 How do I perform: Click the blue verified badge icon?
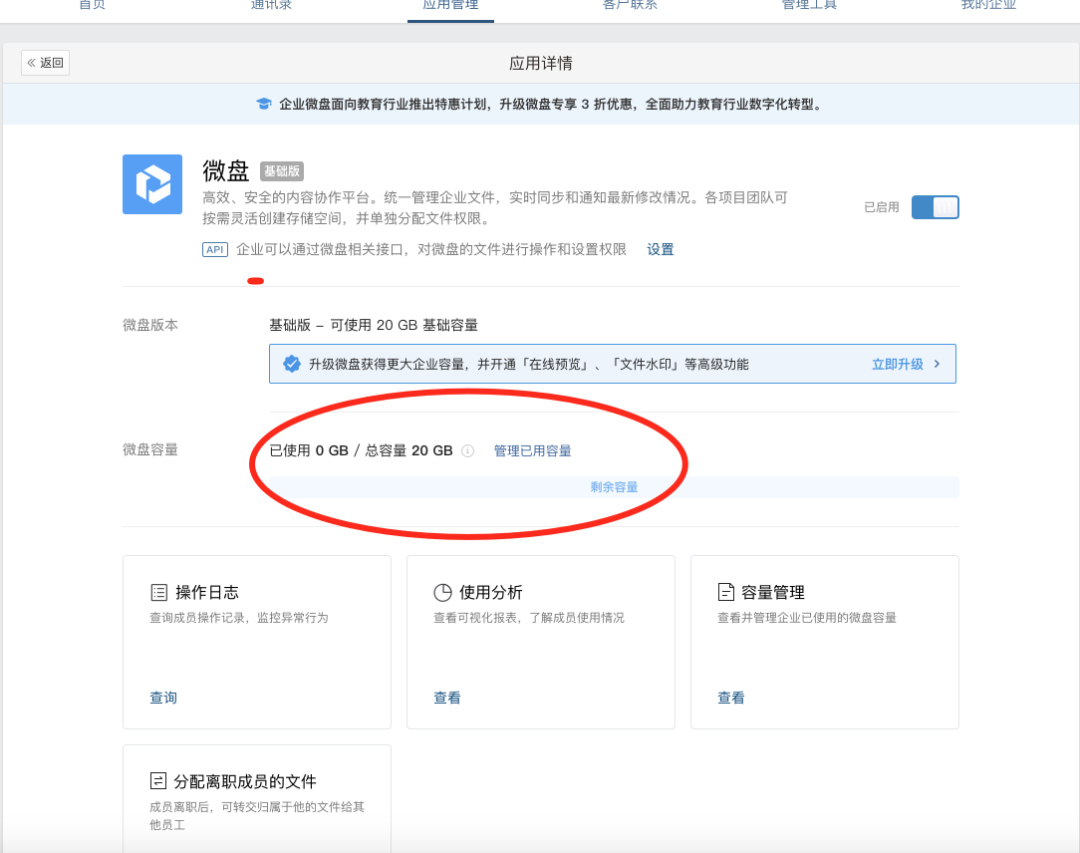click(291, 364)
